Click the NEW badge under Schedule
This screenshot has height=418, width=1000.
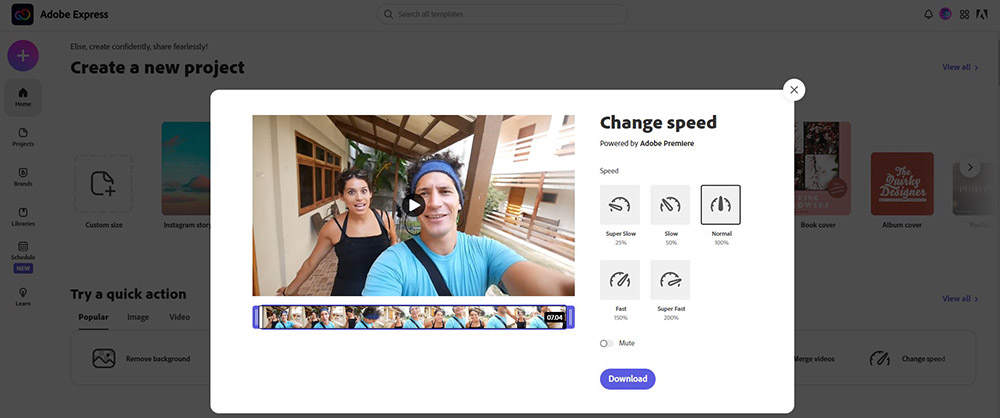tap(23, 269)
